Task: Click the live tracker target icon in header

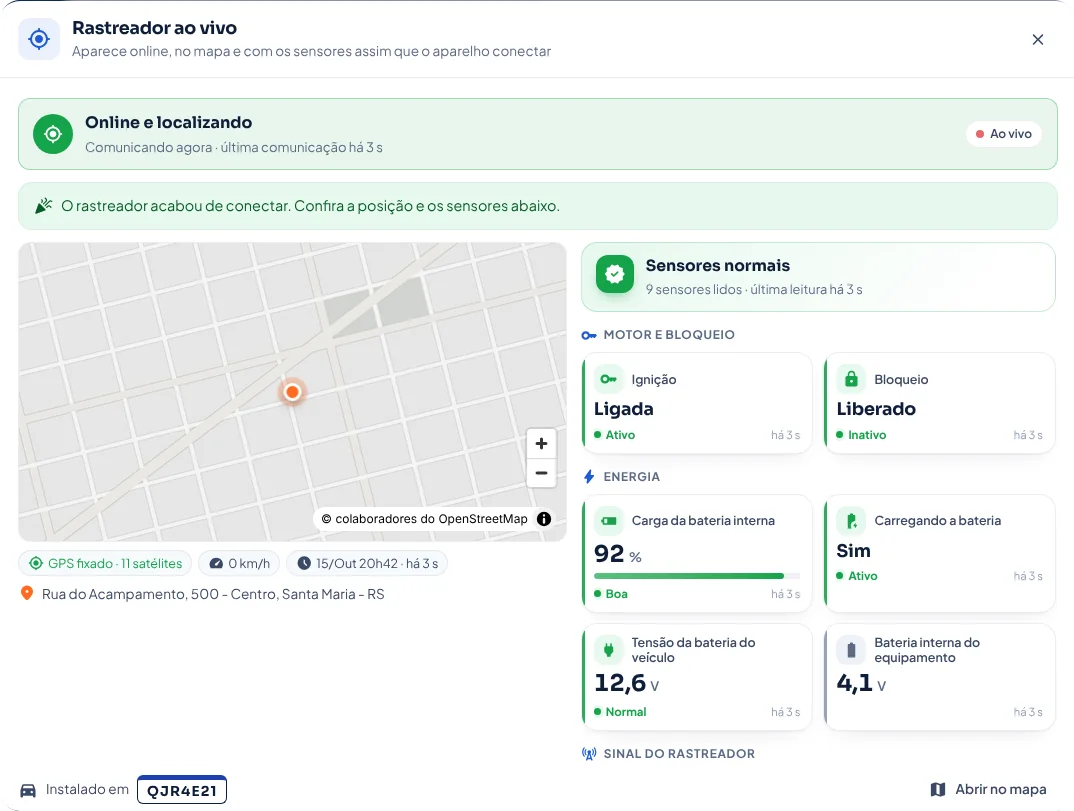Action: tap(39, 39)
